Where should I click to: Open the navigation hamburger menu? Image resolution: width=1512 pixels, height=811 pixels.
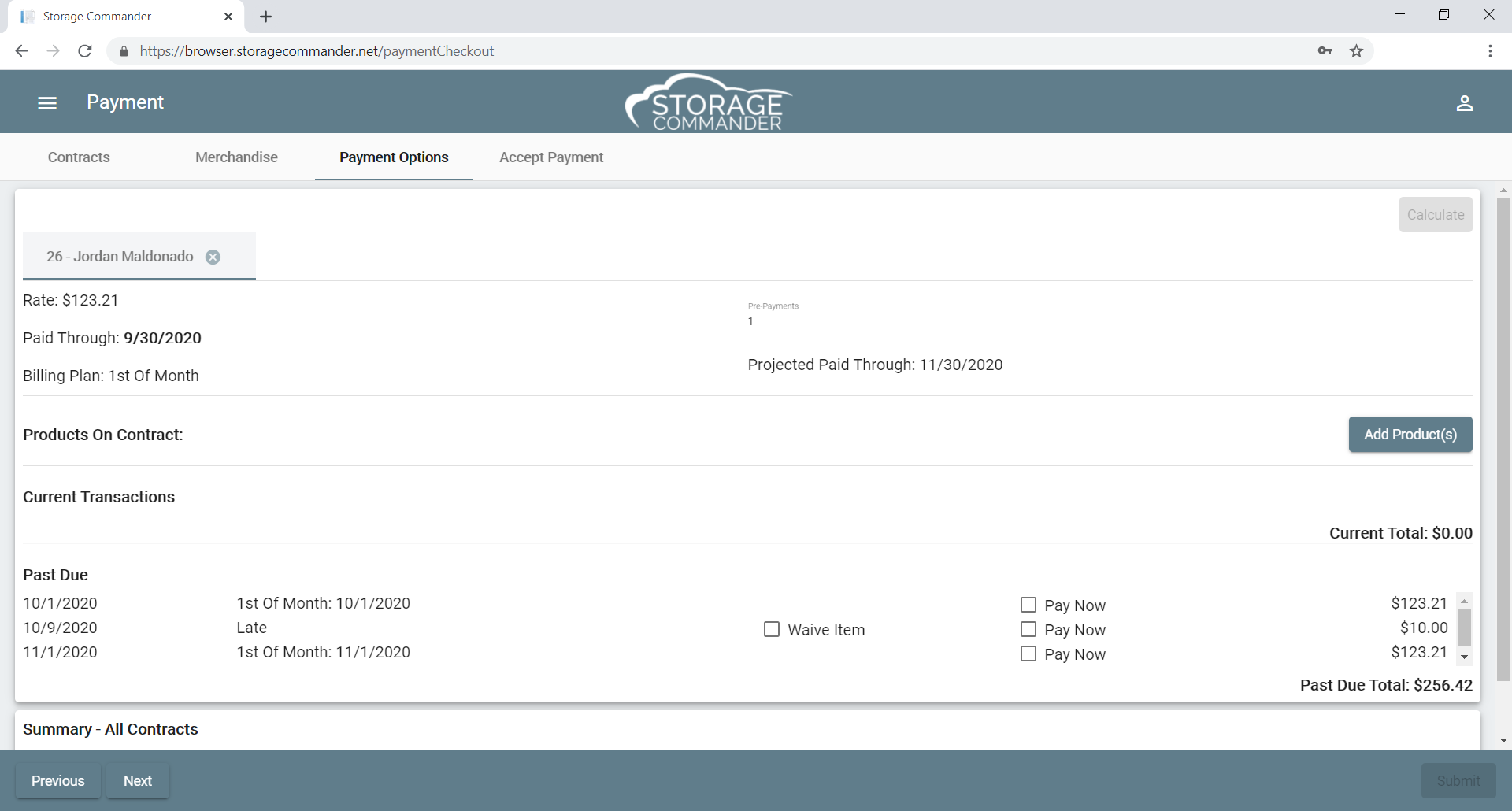point(46,102)
